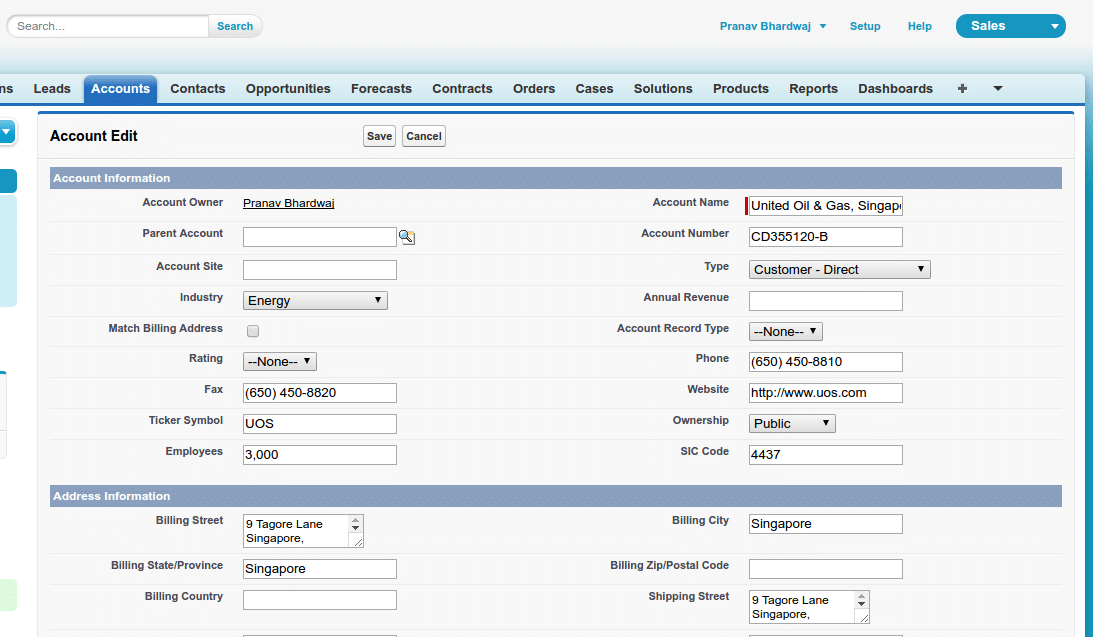This screenshot has width=1093, height=637.
Task: Click the Billing Street scroll down arrow
Action: pos(355,528)
